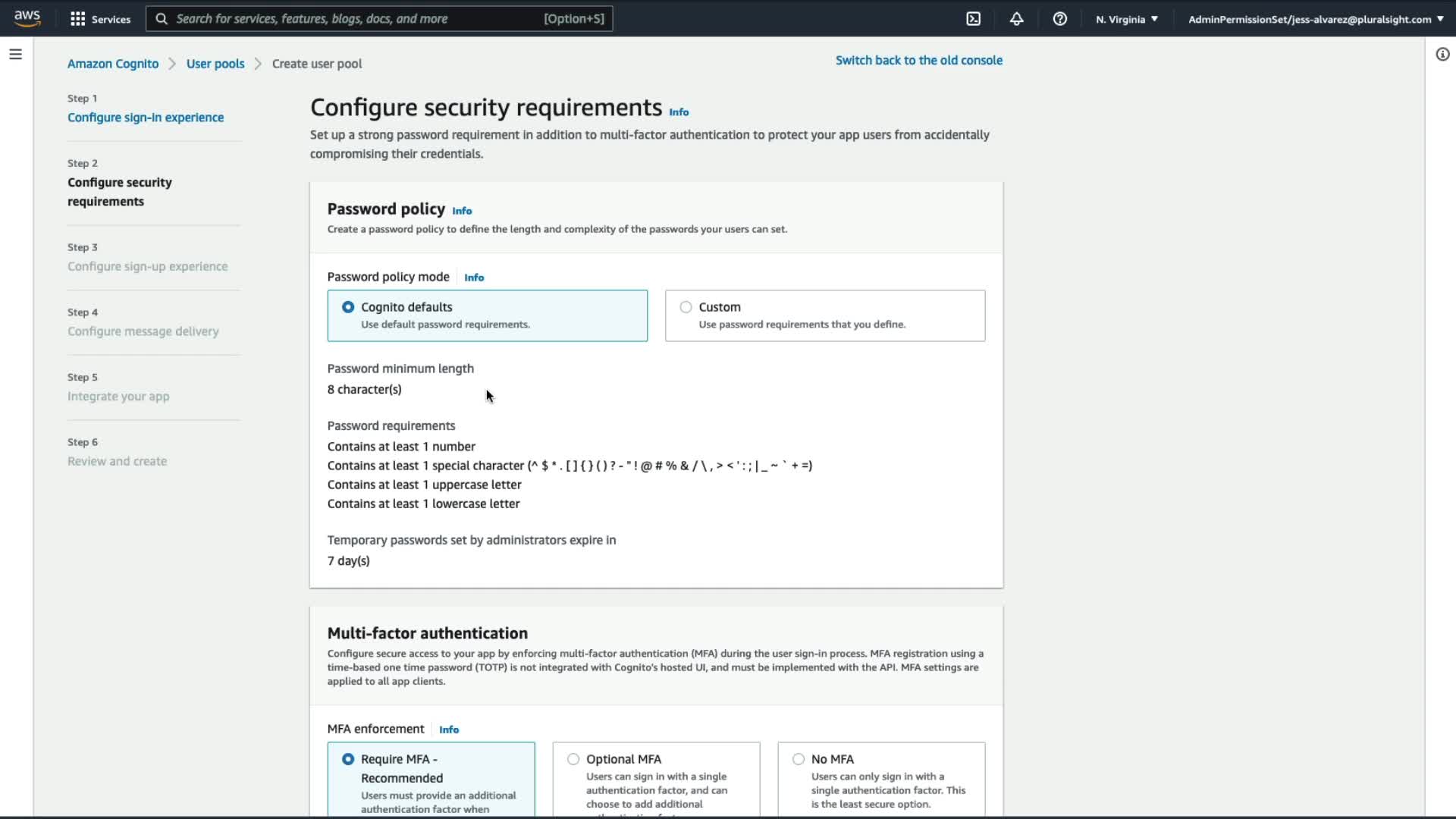Open the help question mark icon
Image resolution: width=1456 pixels, height=819 pixels.
(1059, 19)
